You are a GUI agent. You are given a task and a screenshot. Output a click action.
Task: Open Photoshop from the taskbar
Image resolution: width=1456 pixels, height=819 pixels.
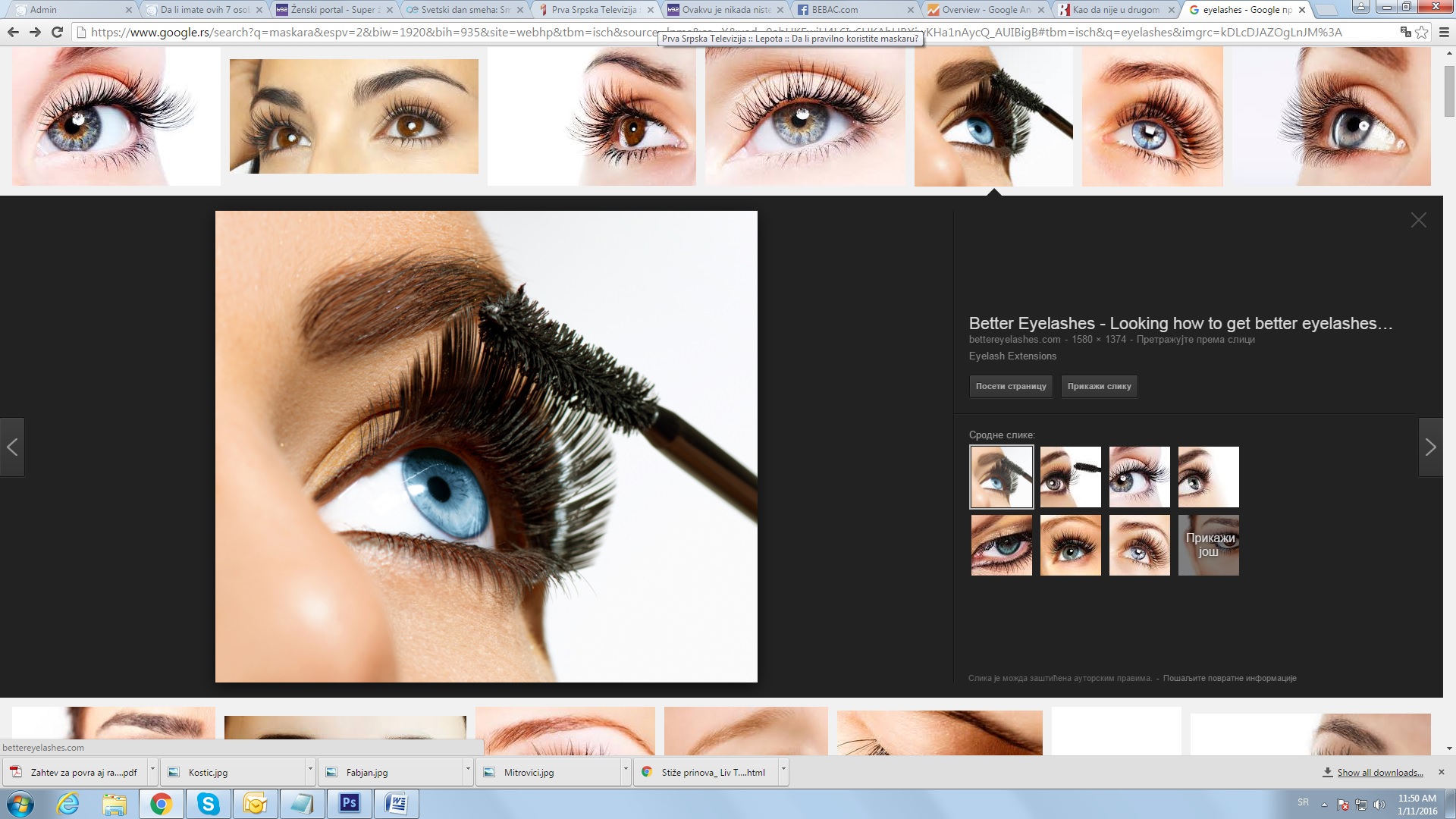tap(349, 803)
